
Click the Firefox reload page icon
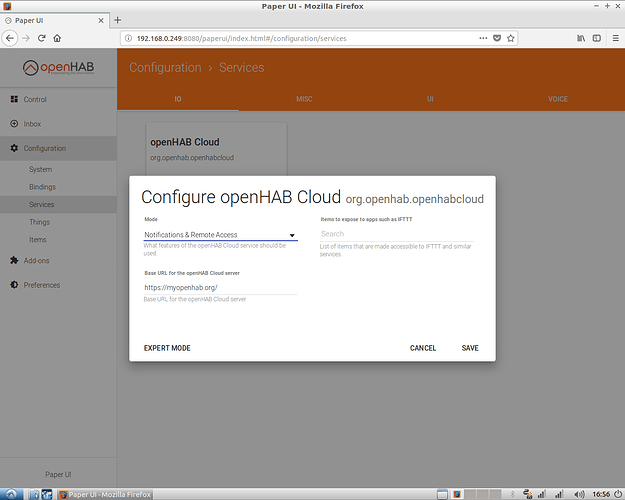tap(42, 37)
